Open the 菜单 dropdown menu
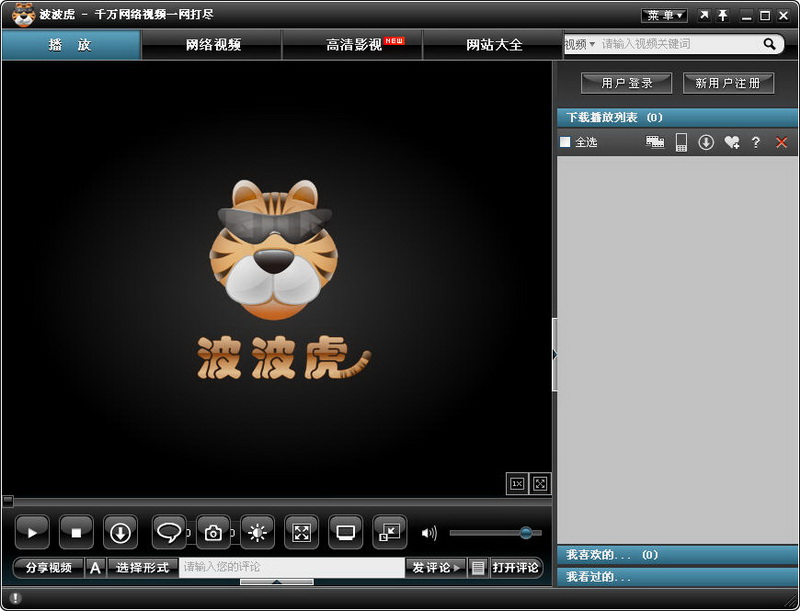Screen dimensions: 800x611 (664, 15)
